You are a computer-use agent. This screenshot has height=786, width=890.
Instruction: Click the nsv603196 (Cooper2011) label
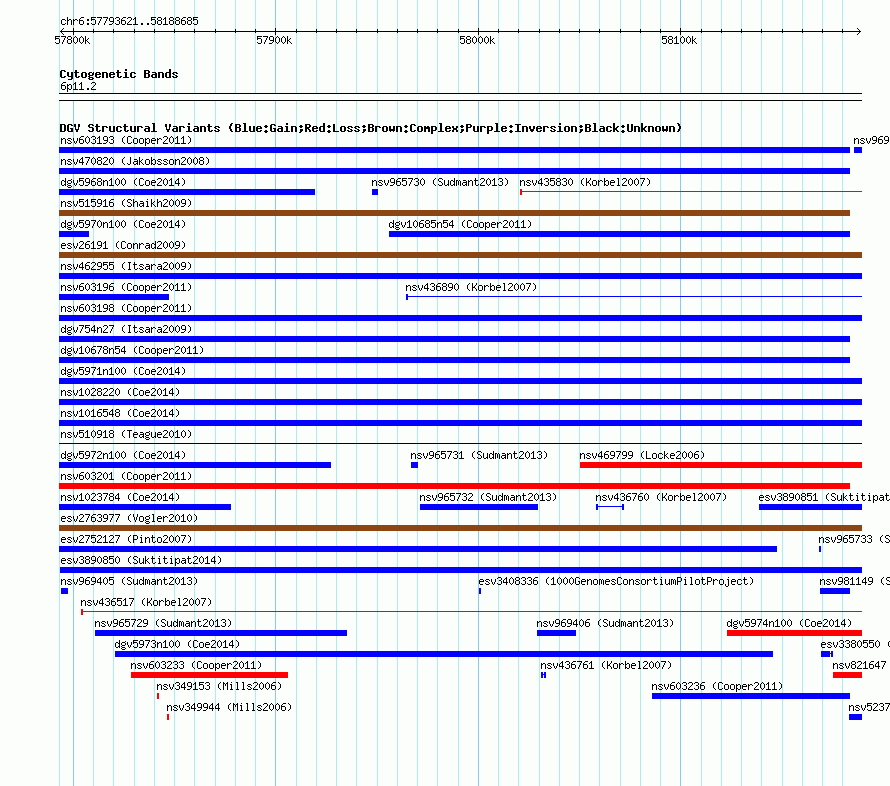126,287
